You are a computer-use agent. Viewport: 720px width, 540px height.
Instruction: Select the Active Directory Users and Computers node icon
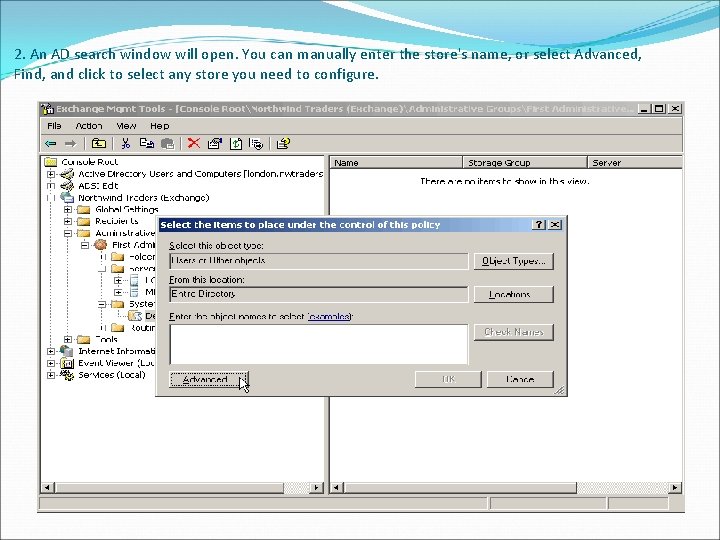[67, 174]
